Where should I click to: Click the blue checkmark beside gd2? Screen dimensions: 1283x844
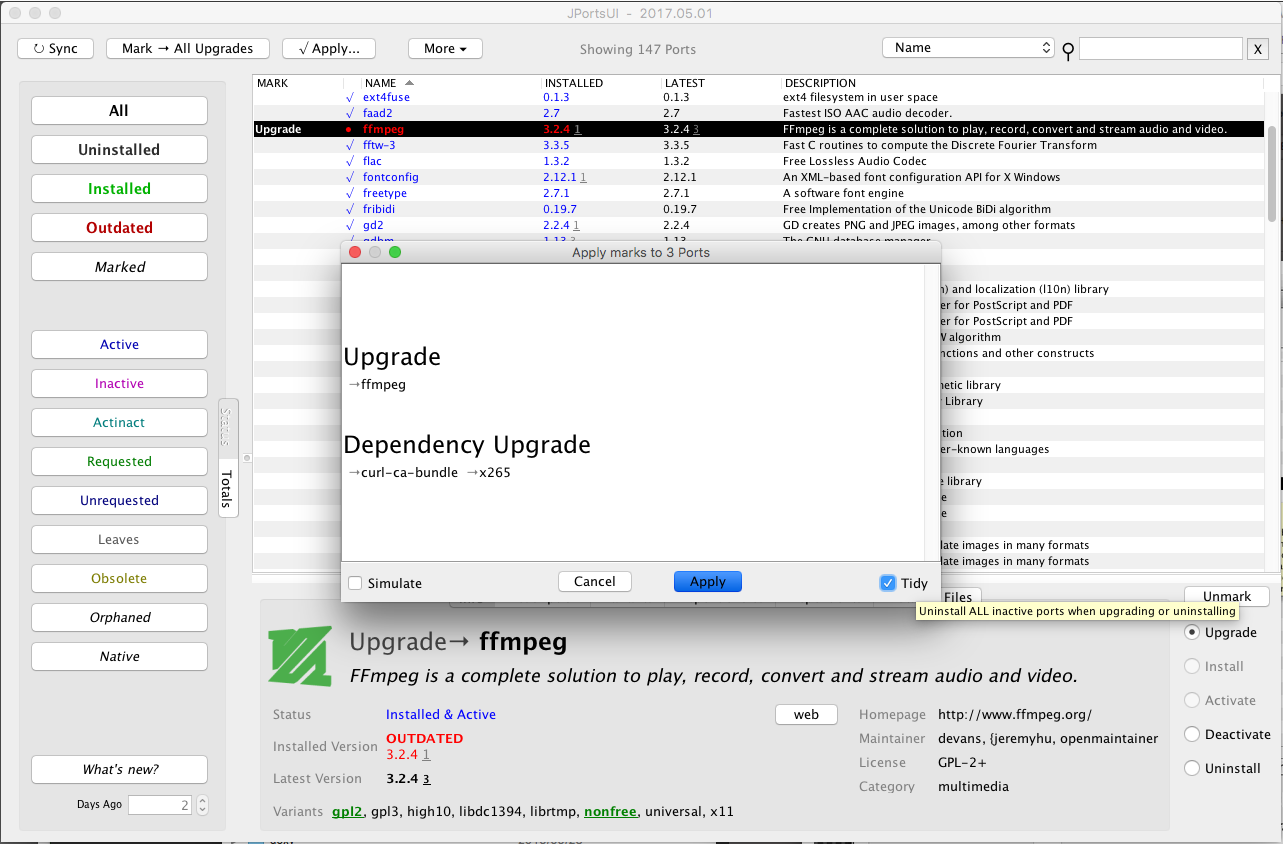tap(349, 225)
